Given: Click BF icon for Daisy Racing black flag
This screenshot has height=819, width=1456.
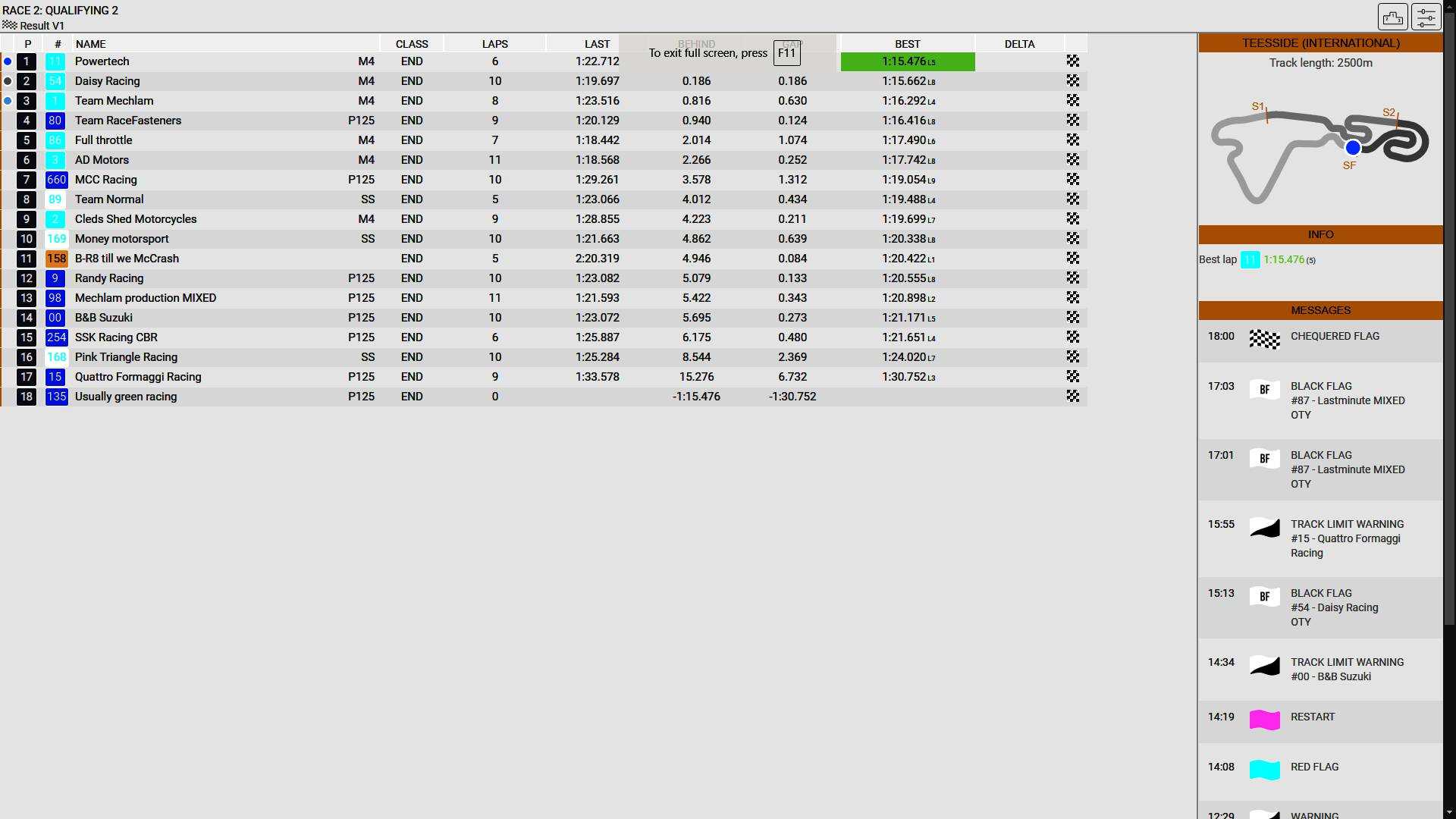Looking at the screenshot, I should (x=1264, y=597).
